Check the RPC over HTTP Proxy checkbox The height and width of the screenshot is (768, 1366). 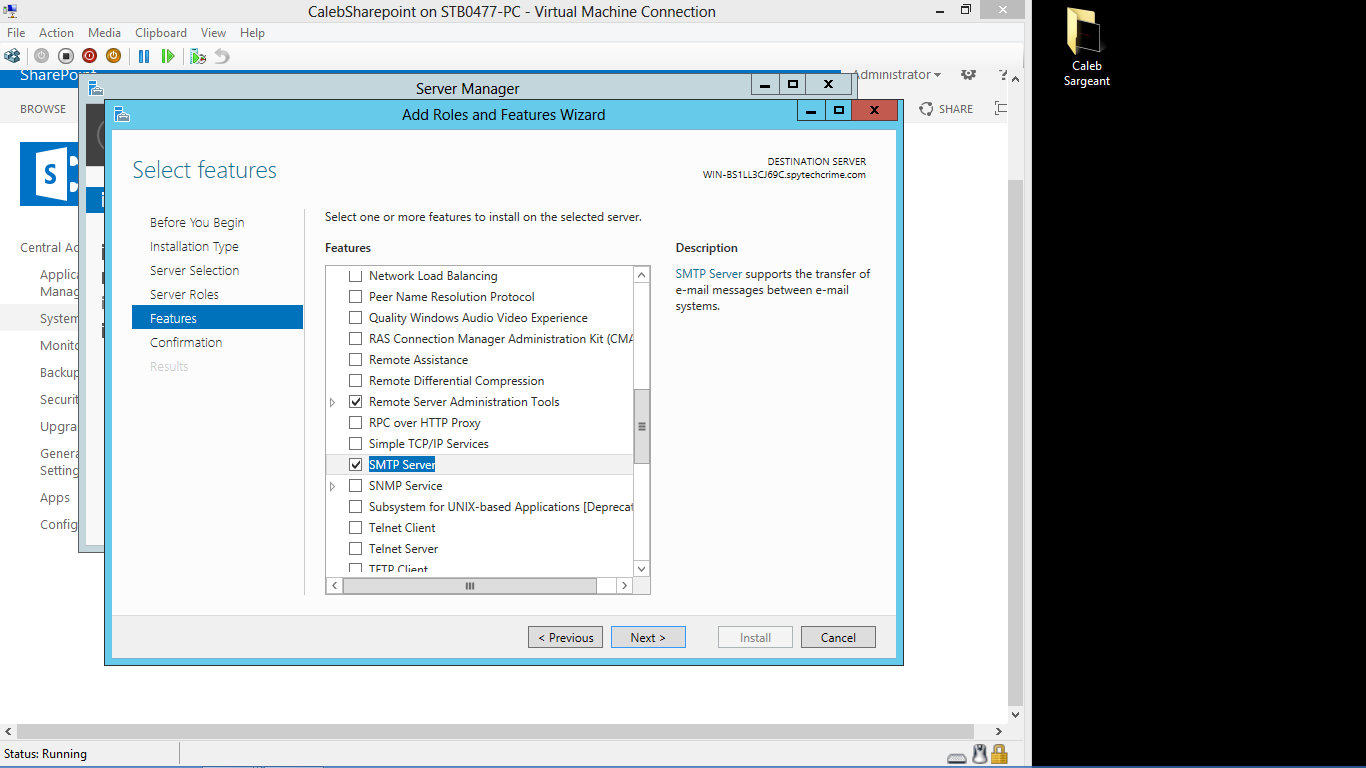(355, 423)
